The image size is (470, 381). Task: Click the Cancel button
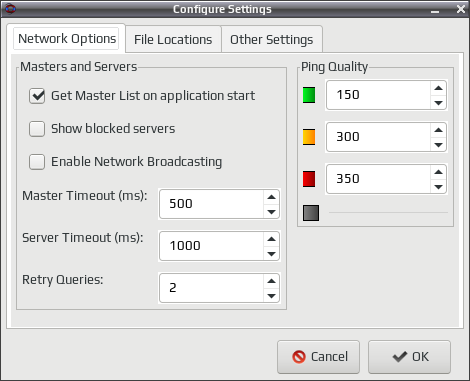[x=318, y=357]
